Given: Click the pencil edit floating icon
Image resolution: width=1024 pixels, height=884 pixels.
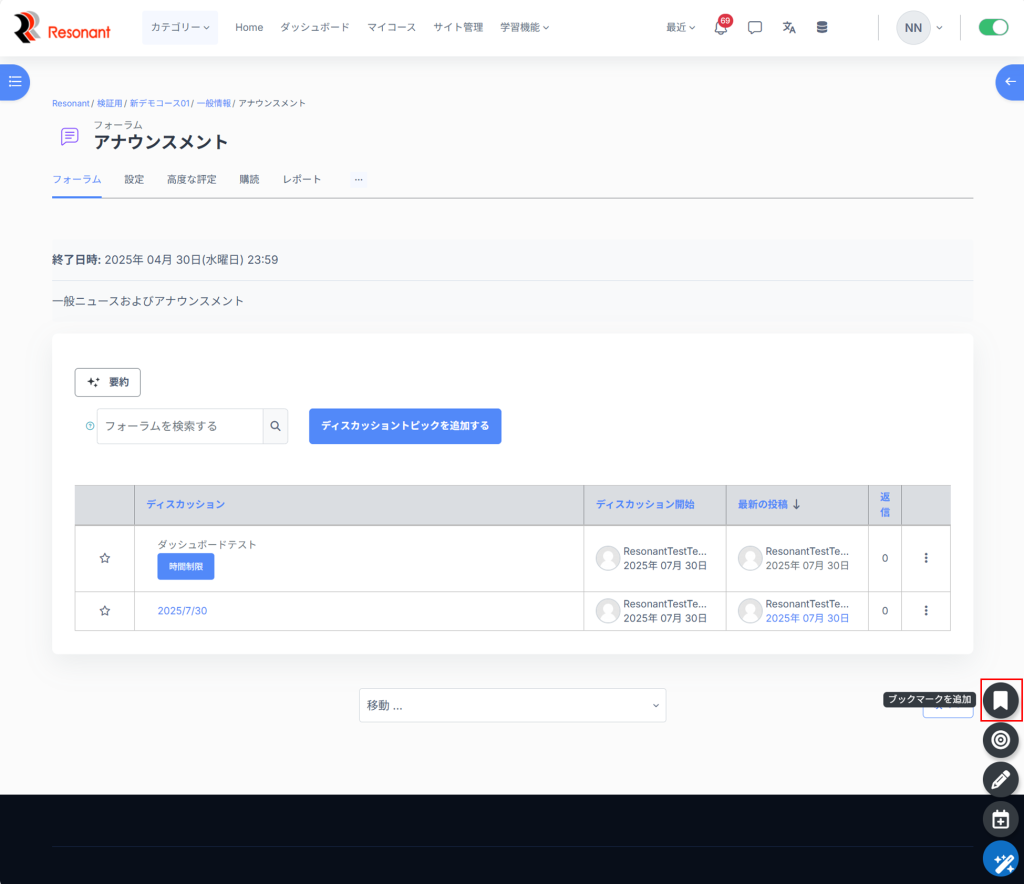Looking at the screenshot, I should pos(1000,779).
